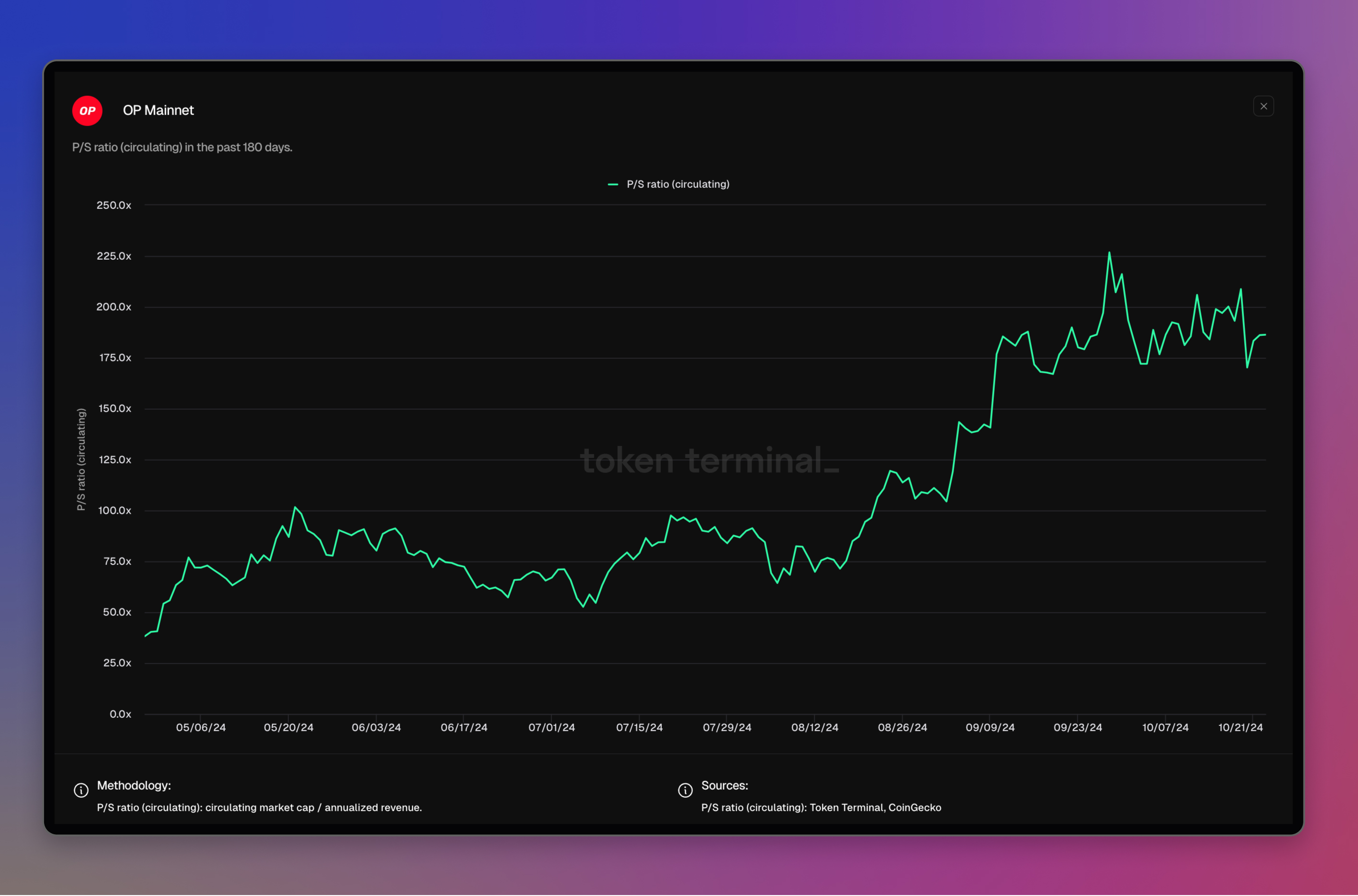Click the 0.0x y-axis label

point(121,714)
